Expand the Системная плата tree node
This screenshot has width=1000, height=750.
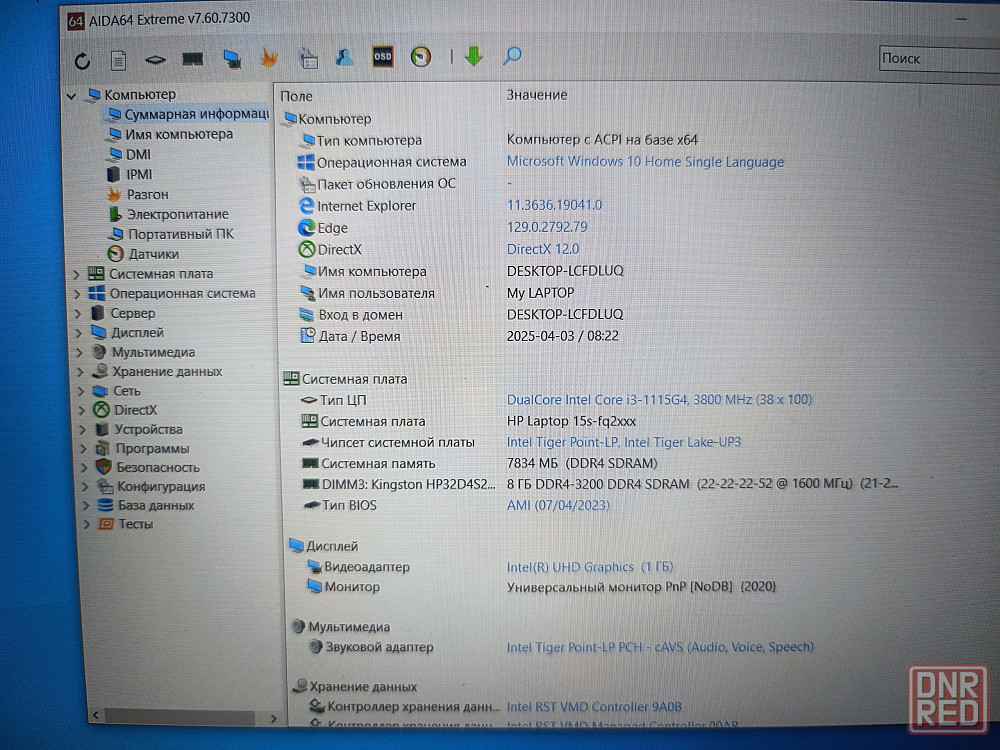pyautogui.click(x=77, y=275)
